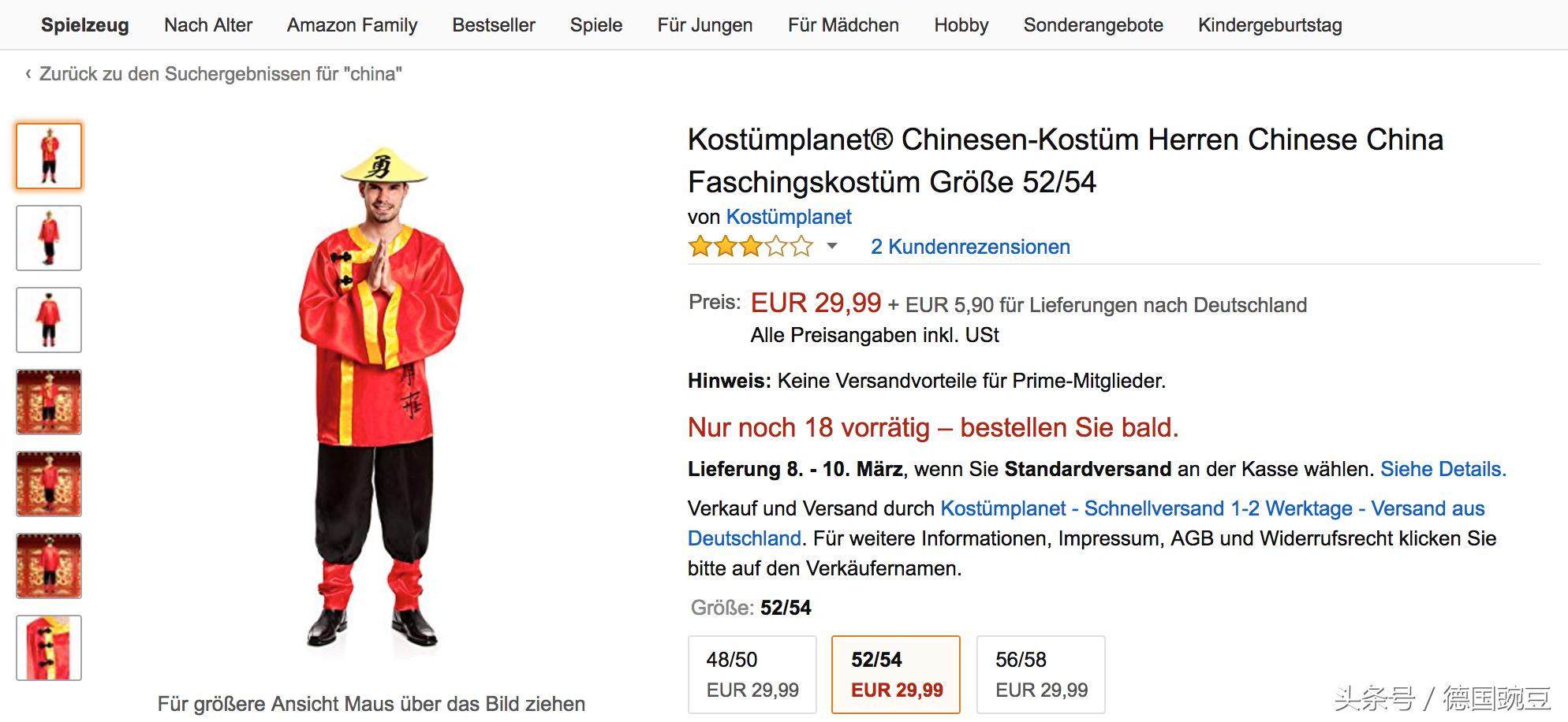Select the second costume thumbnail
1568x722 pixels.
click(49, 238)
